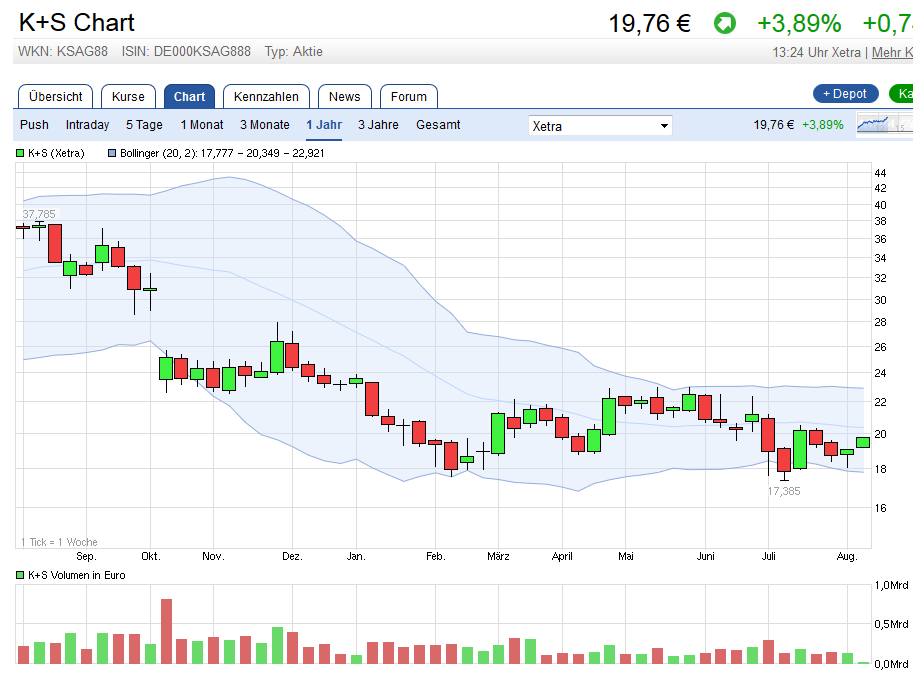The image size is (913, 678).
Task: Click the K+S Volumen in Euro label
Action: tap(77, 575)
